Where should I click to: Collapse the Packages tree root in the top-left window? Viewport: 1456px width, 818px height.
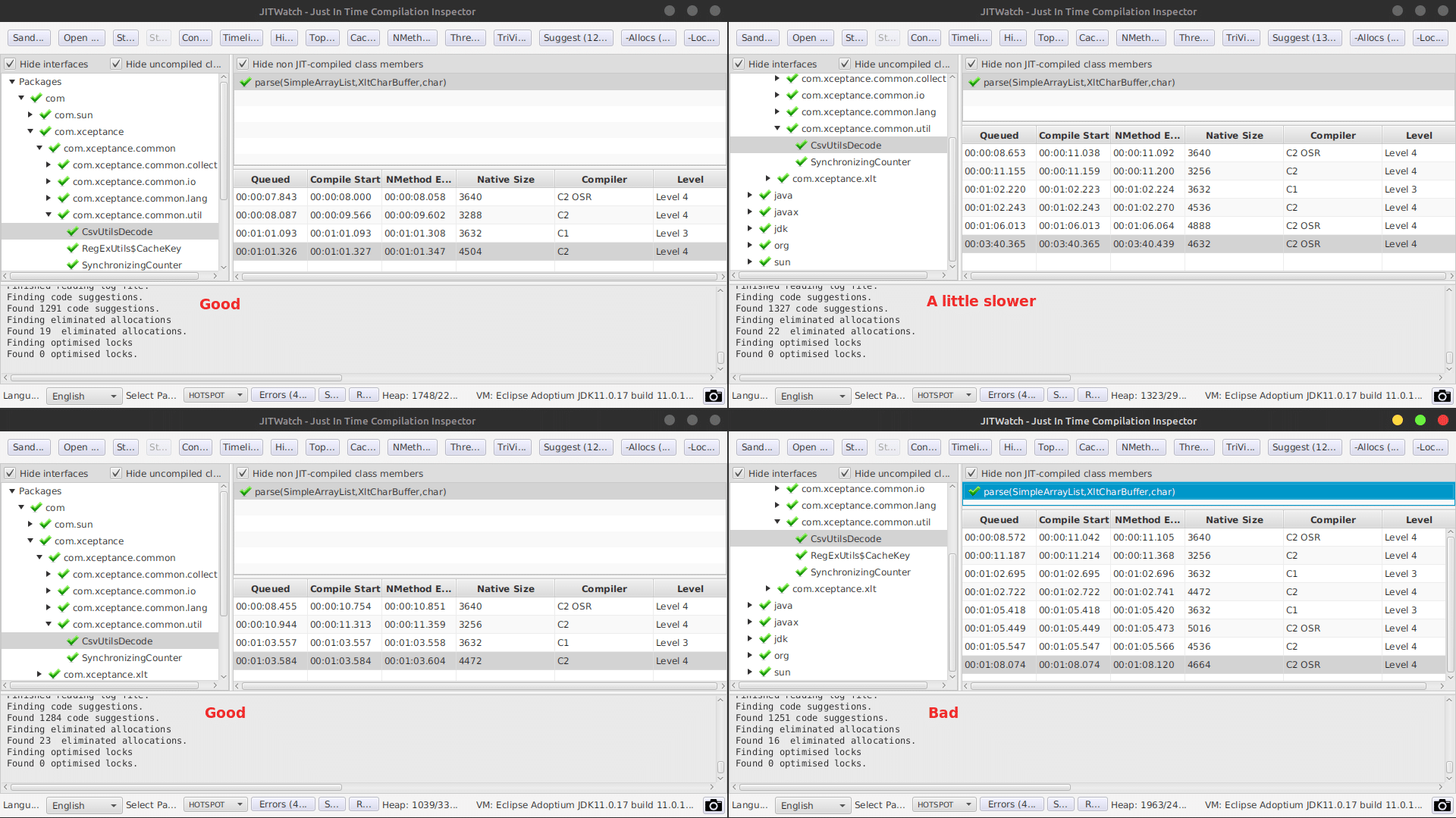coord(12,82)
